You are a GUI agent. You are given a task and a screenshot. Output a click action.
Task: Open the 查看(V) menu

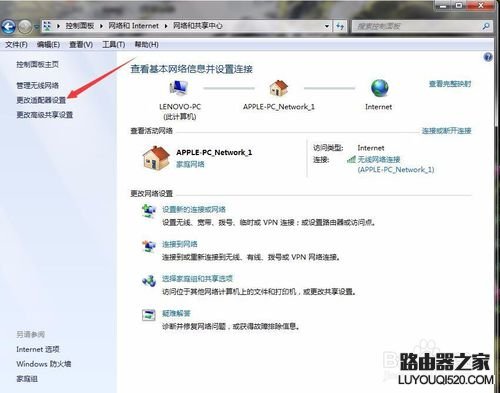[x=81, y=44]
